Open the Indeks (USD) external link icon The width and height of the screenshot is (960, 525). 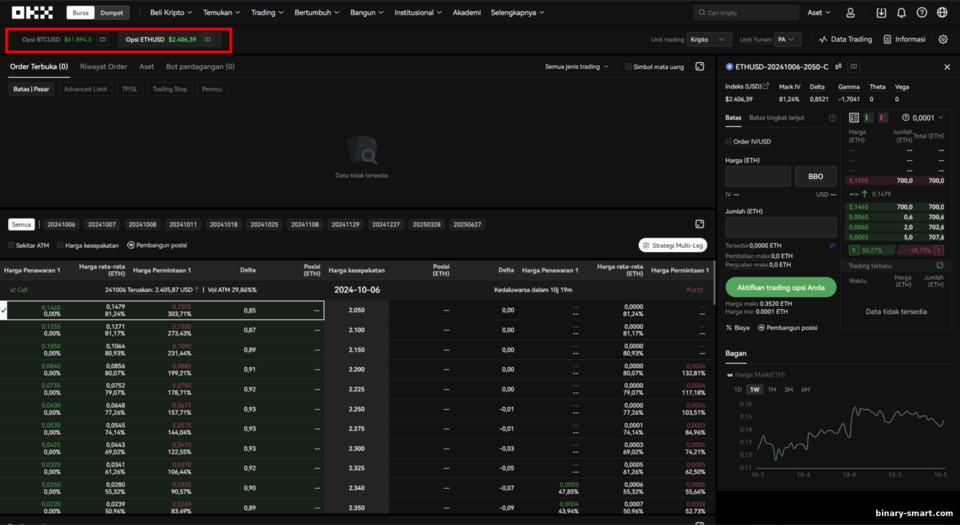coord(765,86)
